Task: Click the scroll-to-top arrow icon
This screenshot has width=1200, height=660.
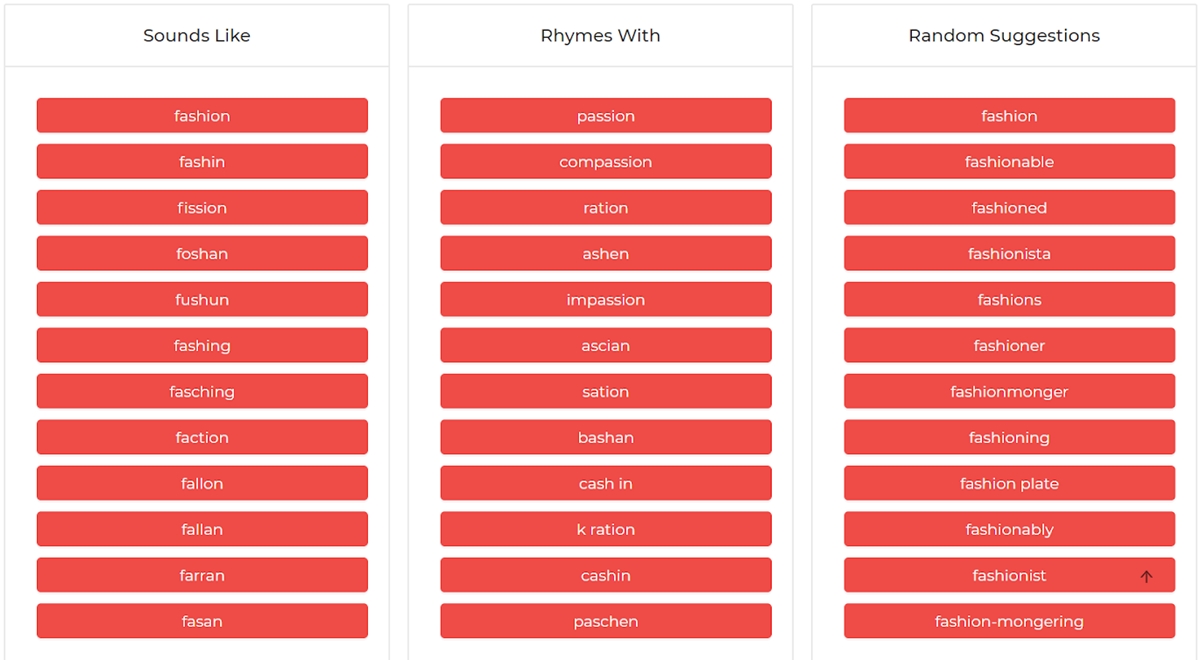Action: 1146,576
